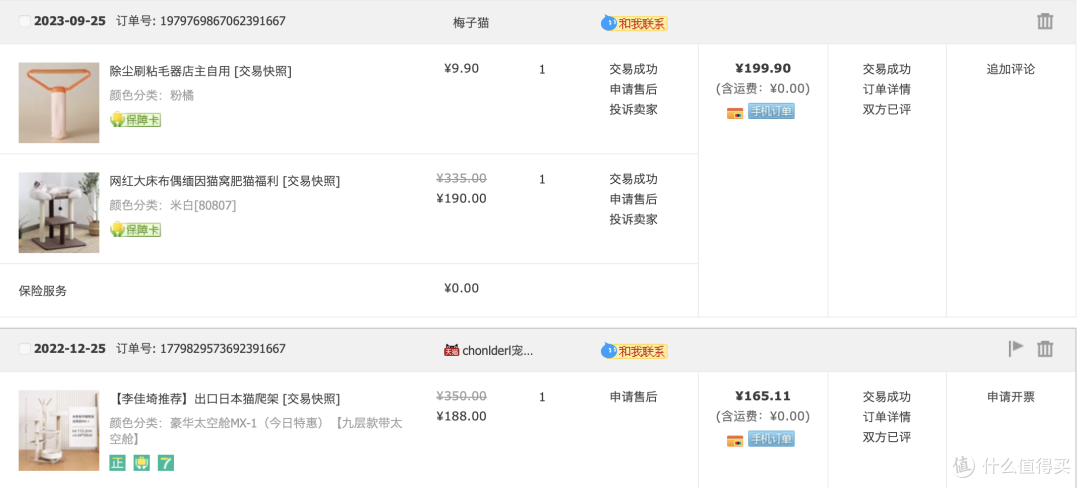Select the checkbox for the 2023-09-25 order

[25, 21]
